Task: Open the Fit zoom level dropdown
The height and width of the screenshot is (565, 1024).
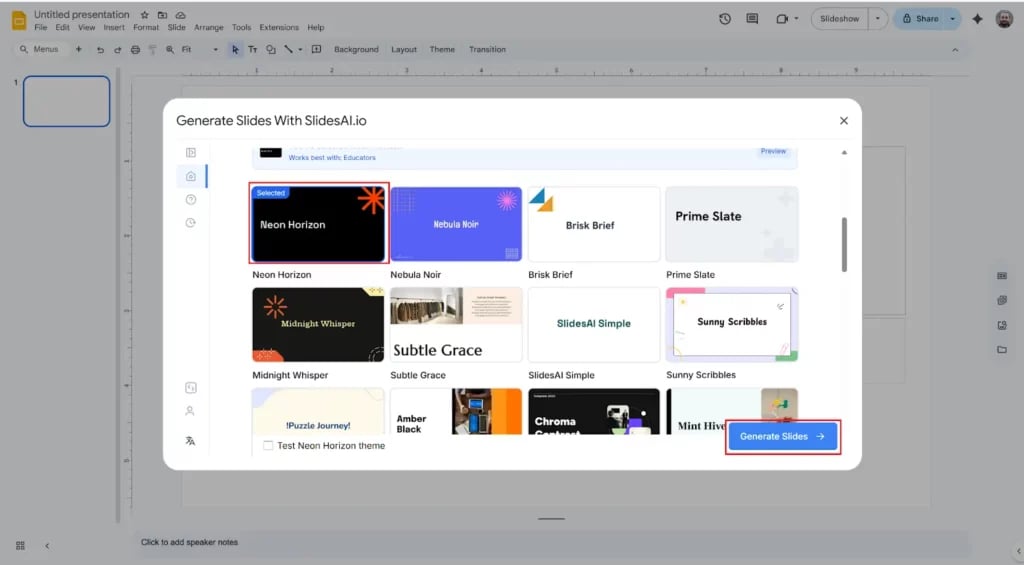Action: tap(200, 49)
